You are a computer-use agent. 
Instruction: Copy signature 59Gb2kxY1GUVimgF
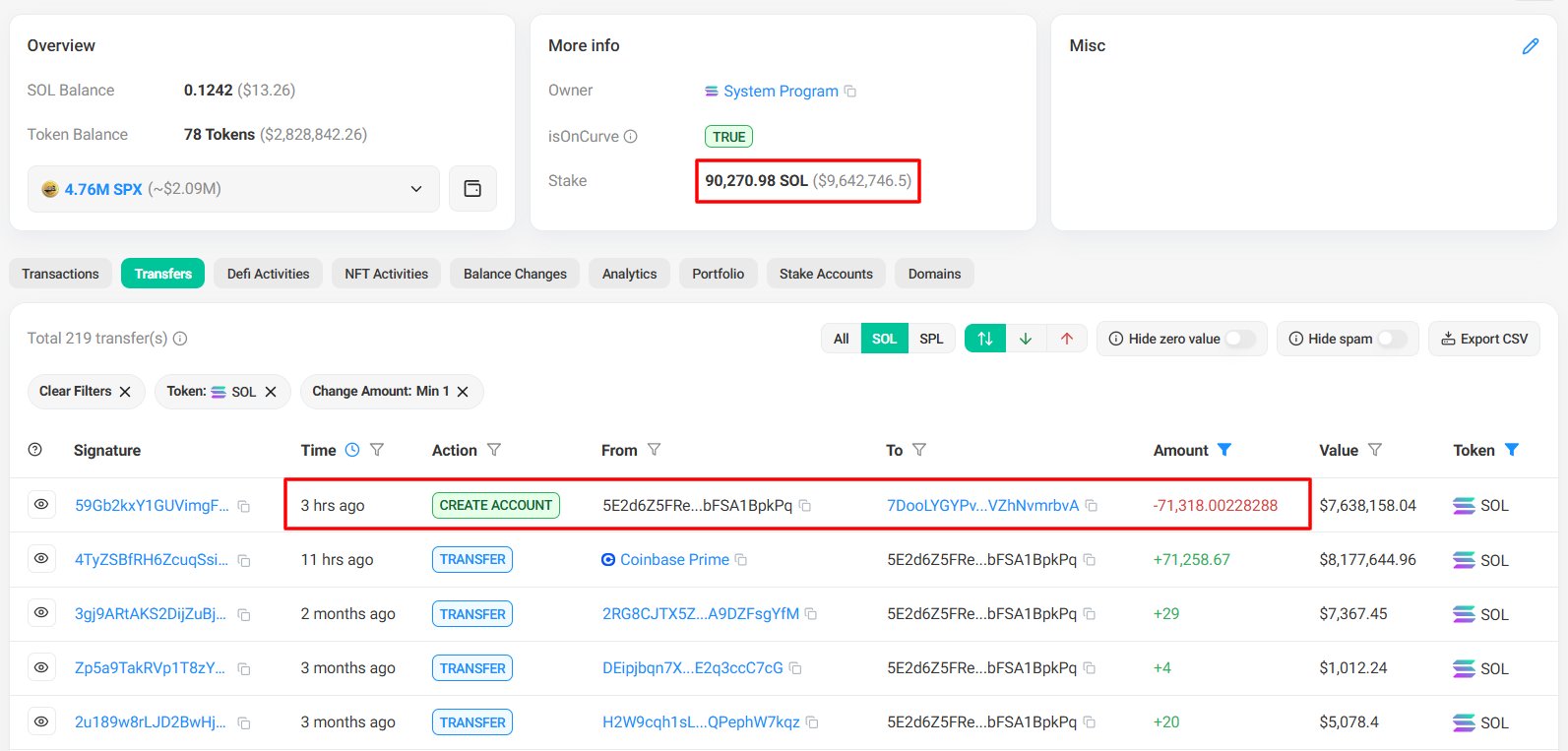click(244, 506)
